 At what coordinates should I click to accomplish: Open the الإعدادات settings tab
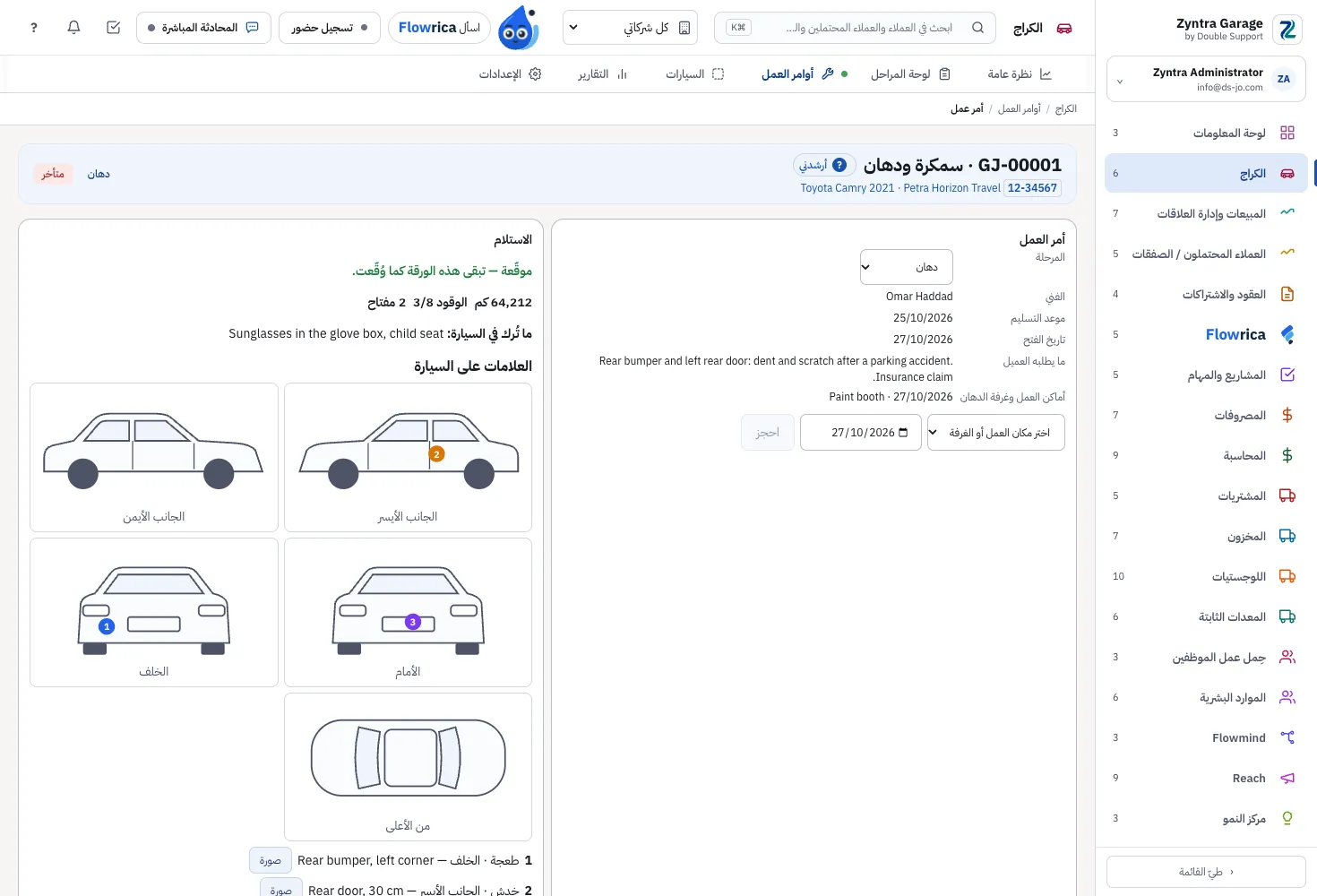pos(510,74)
